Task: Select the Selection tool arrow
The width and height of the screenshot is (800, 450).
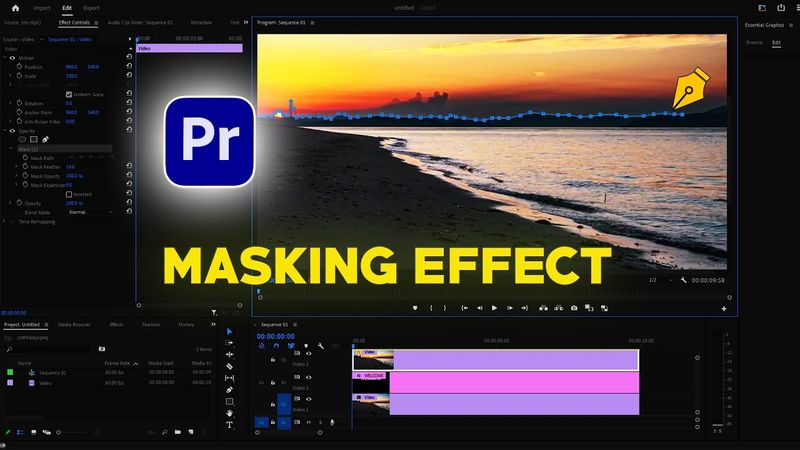Action: pyautogui.click(x=230, y=331)
